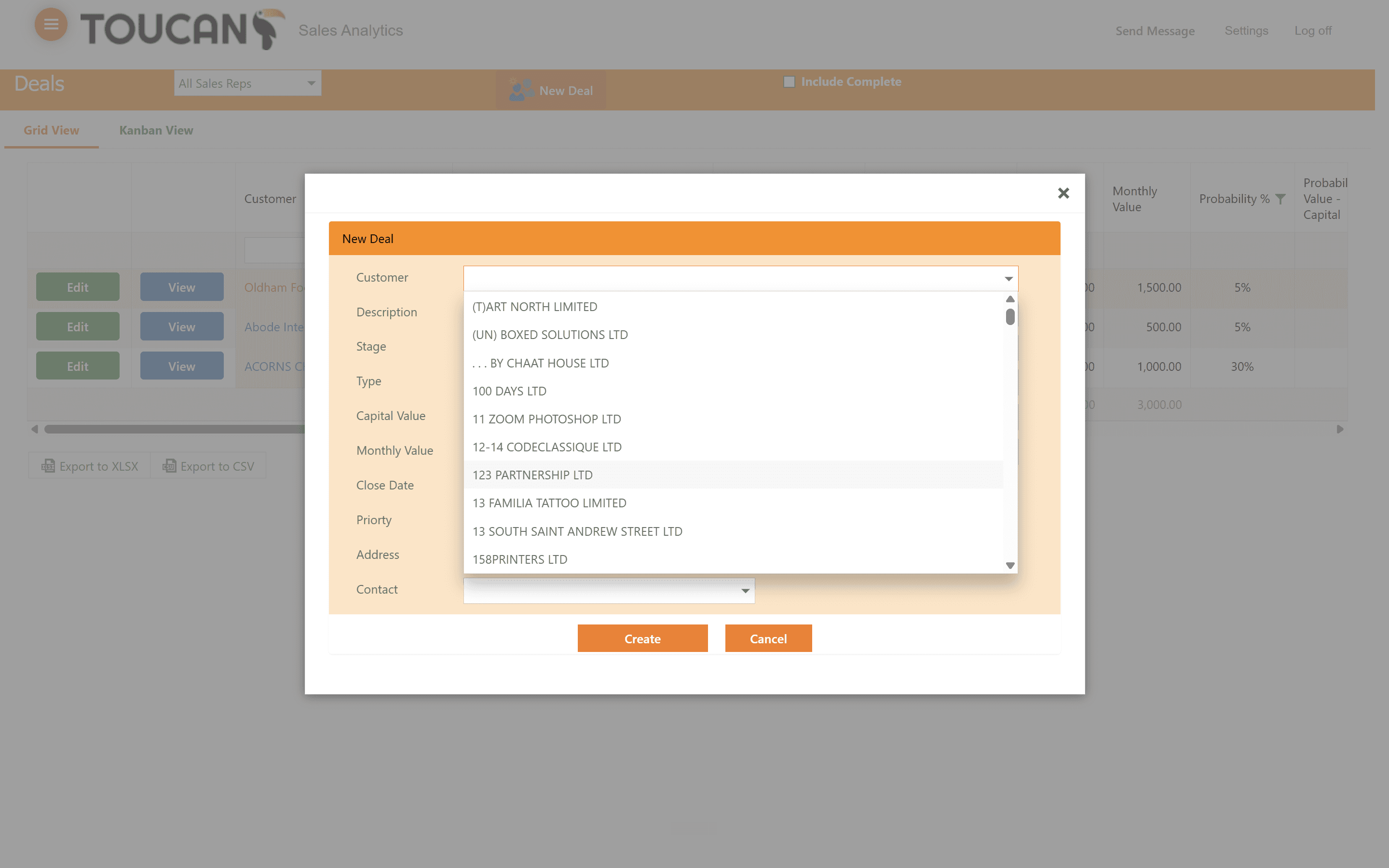1389x868 pixels.
Task: Click the grid scroll left arrow
Action: [34, 429]
